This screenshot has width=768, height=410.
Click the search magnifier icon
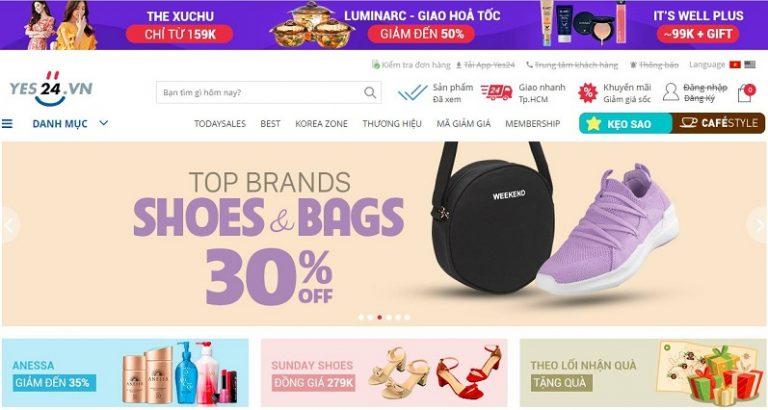coord(370,92)
